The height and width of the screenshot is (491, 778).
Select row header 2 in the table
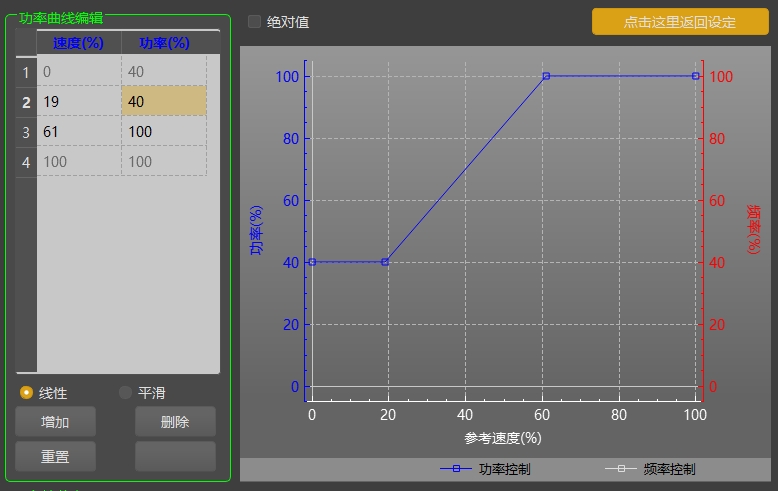[x=26, y=102]
